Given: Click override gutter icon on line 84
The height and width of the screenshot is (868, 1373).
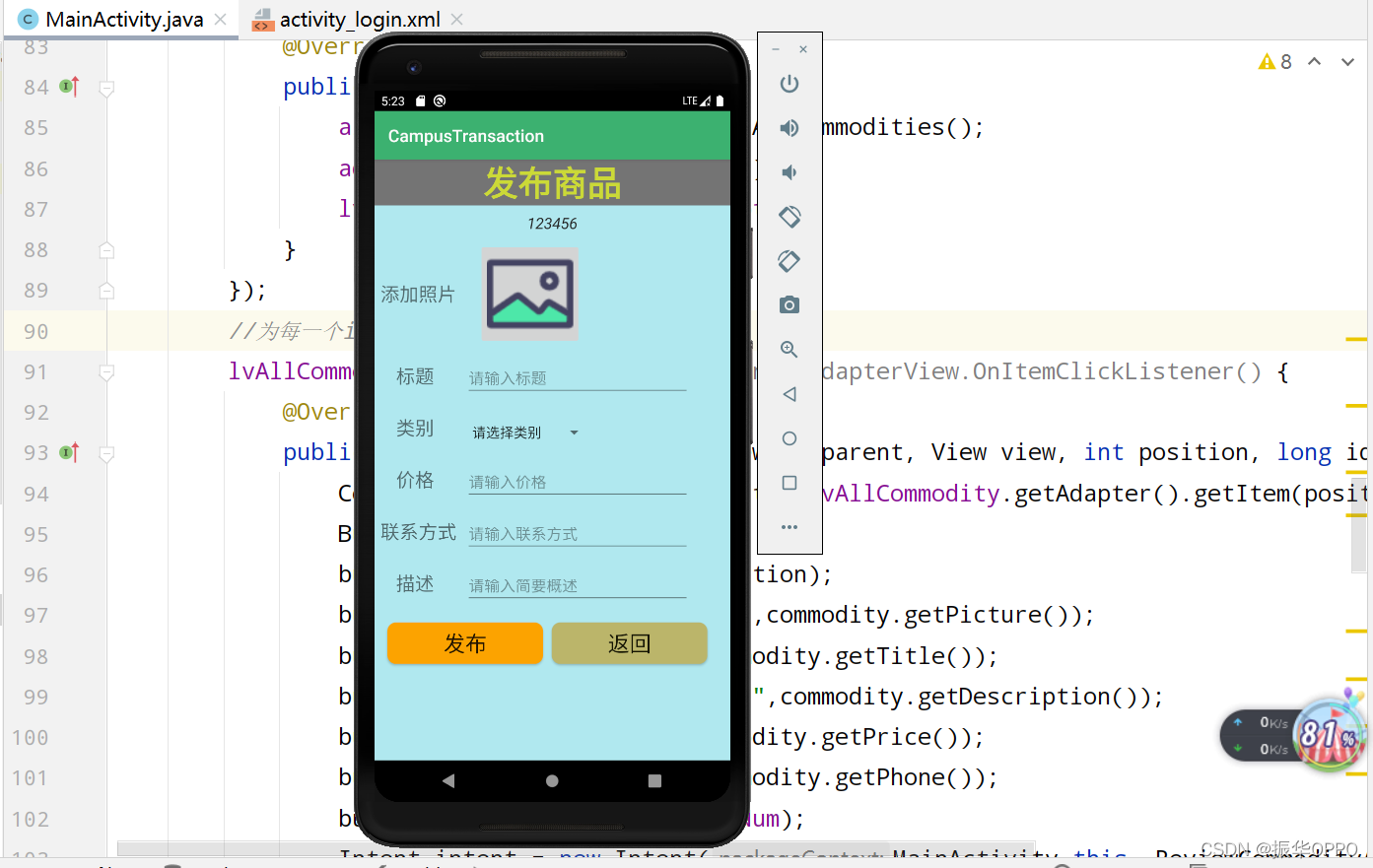Looking at the screenshot, I should click(x=69, y=87).
